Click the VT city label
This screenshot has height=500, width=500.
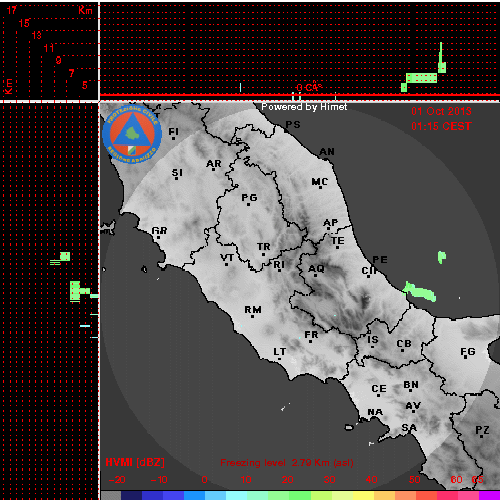point(227,258)
